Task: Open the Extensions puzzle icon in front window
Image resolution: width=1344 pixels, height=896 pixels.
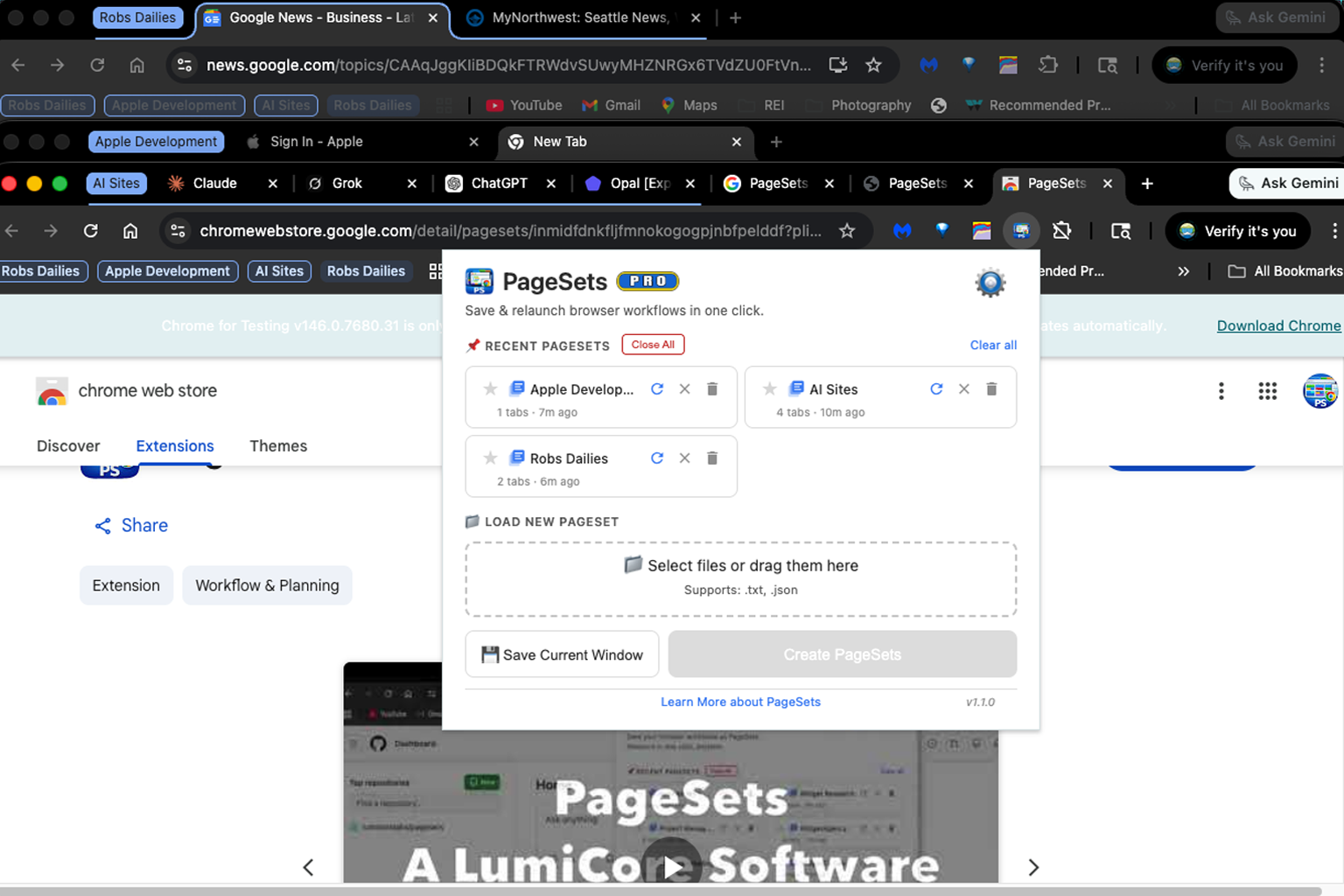Action: pos(1061,231)
